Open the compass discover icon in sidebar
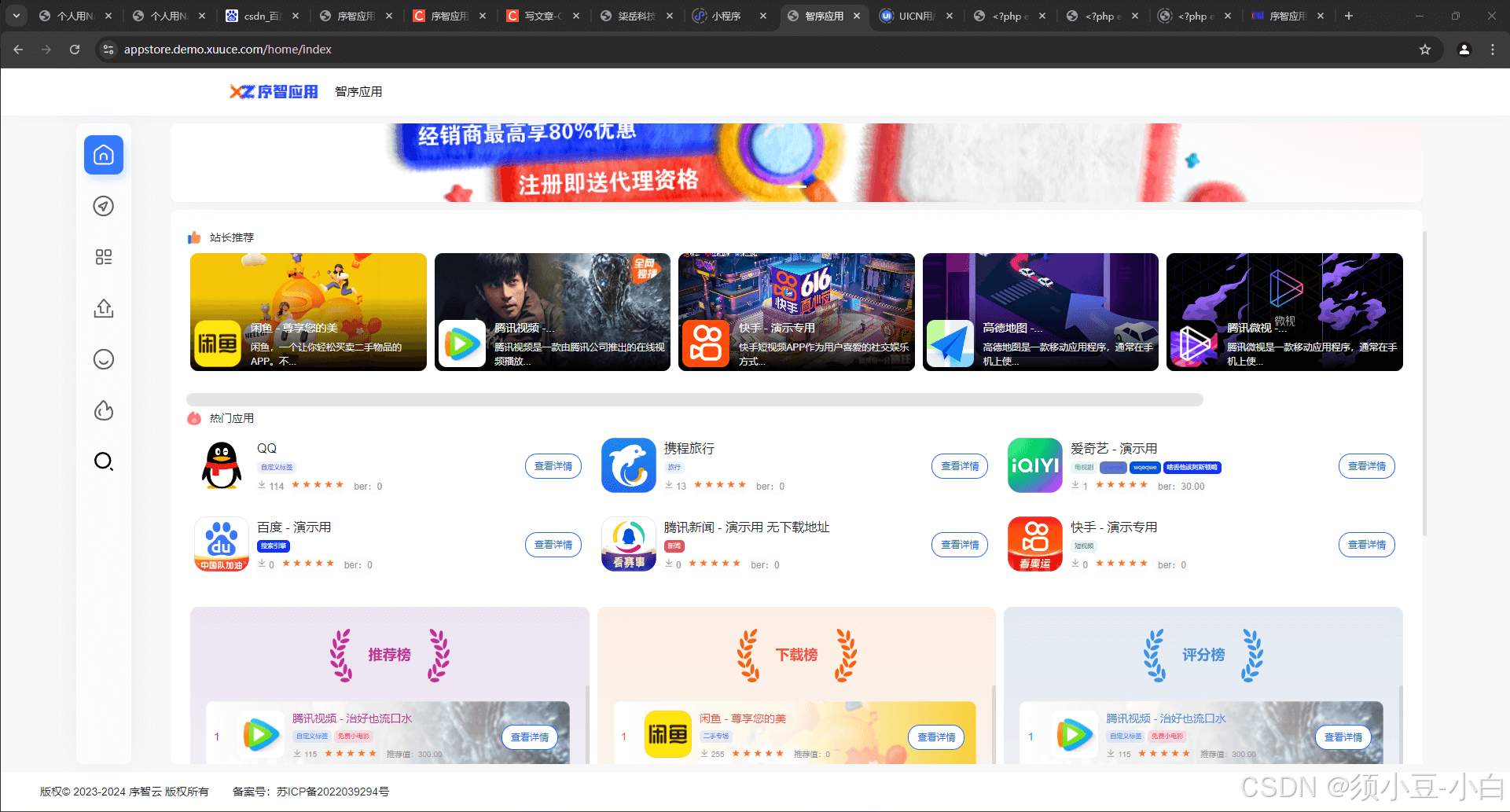Screen dimensions: 1510x812 104,206
